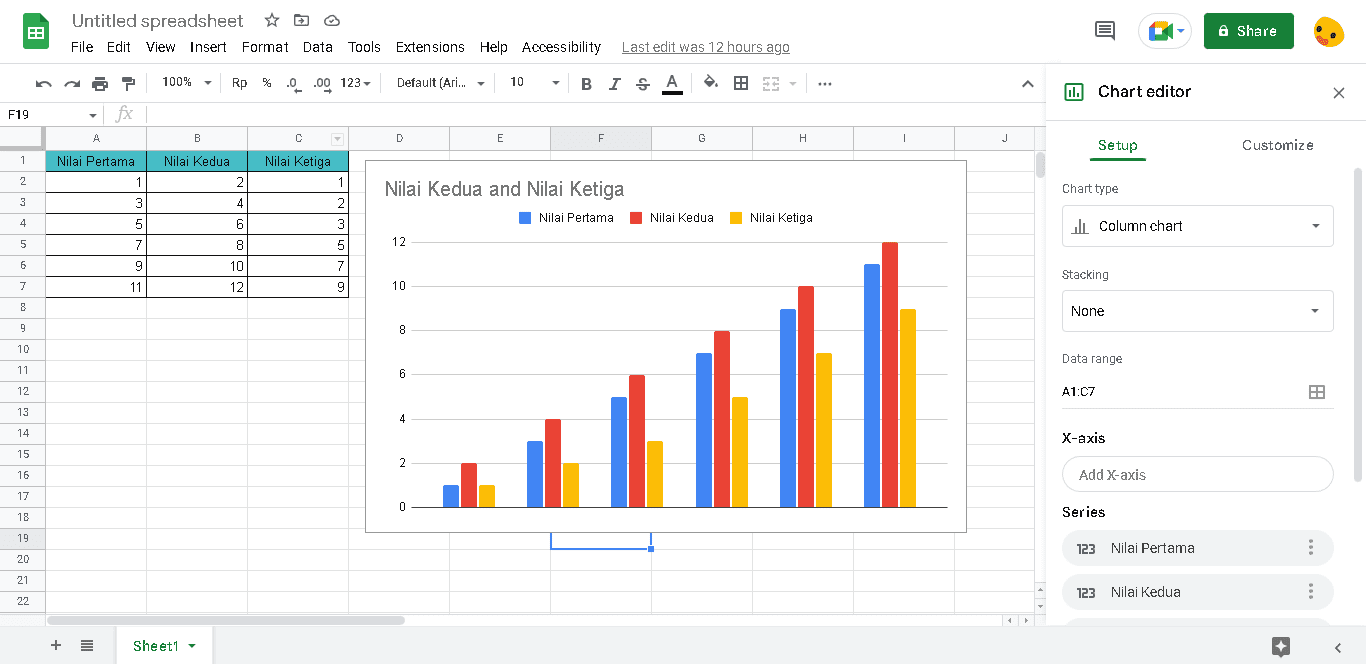
Task: Open comment history icon
Action: 1105,31
